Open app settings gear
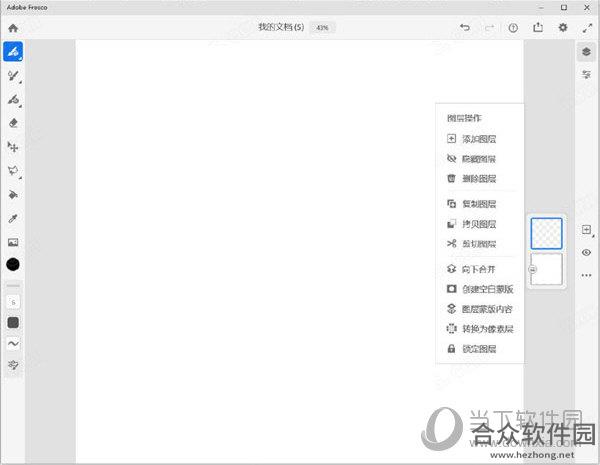Image resolution: width=600 pixels, height=465 pixels. [563, 28]
